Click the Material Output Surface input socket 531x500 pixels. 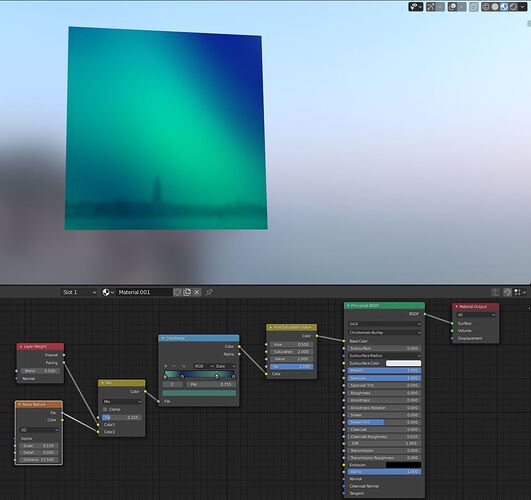coord(452,324)
